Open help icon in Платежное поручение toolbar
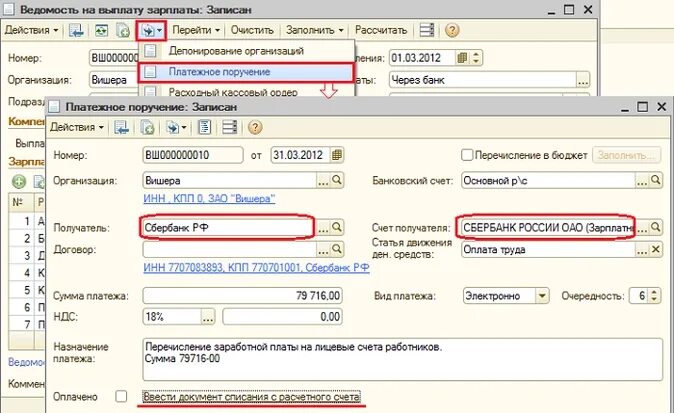The height and width of the screenshot is (413, 674). pyautogui.click(x=255, y=127)
